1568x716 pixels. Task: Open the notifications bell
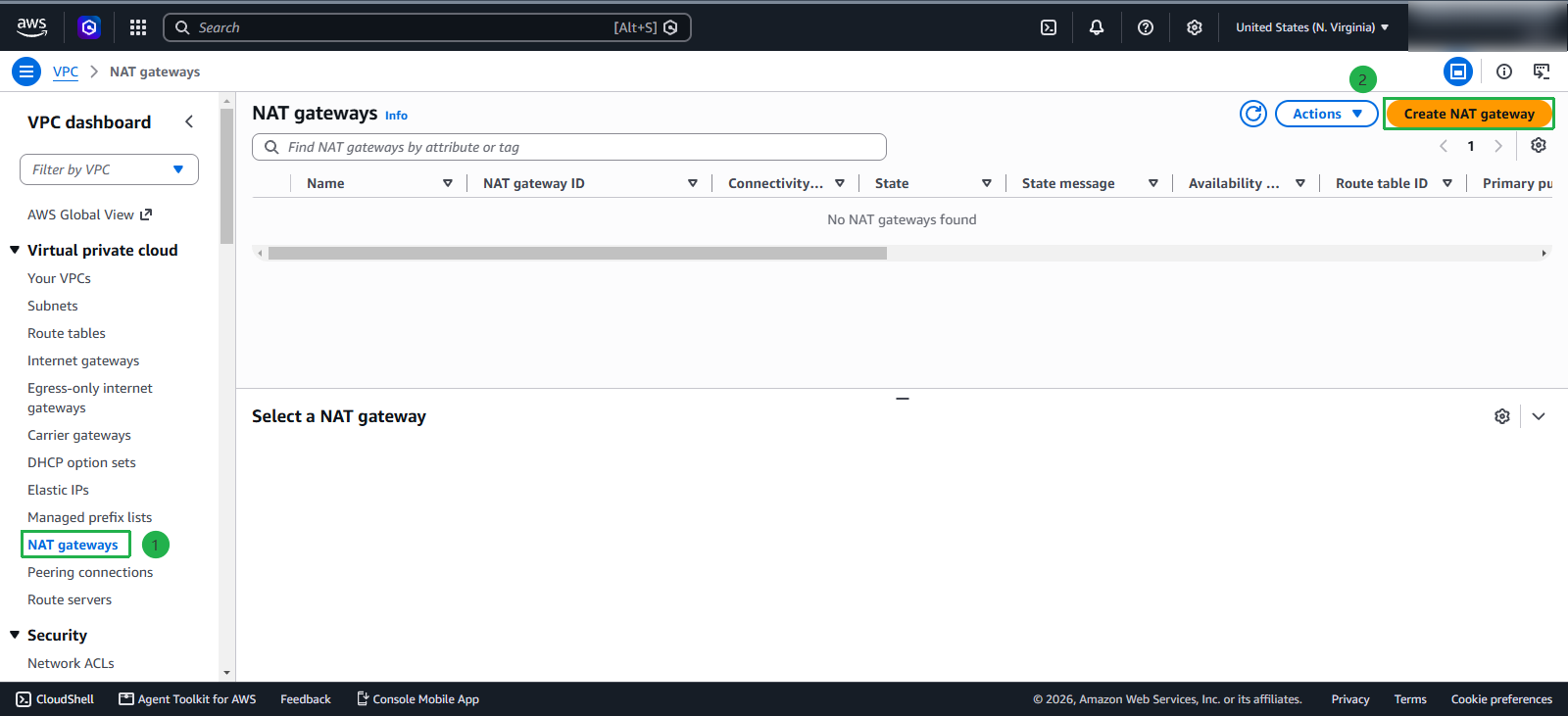pyautogui.click(x=1097, y=27)
